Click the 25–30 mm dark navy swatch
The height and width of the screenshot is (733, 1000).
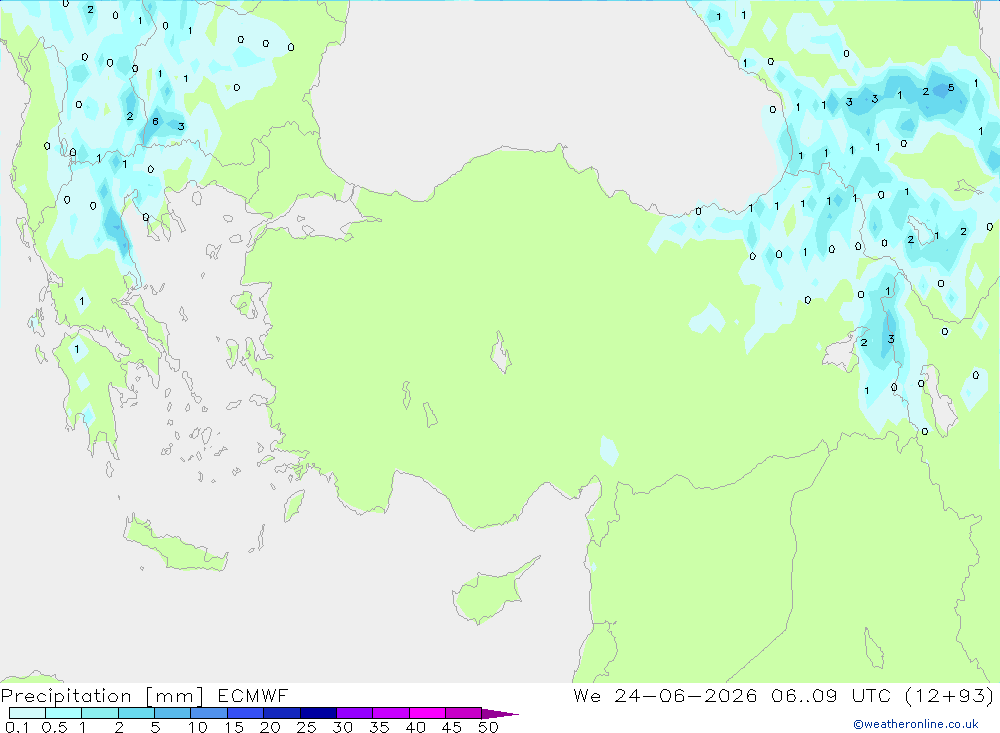[x=318, y=713]
